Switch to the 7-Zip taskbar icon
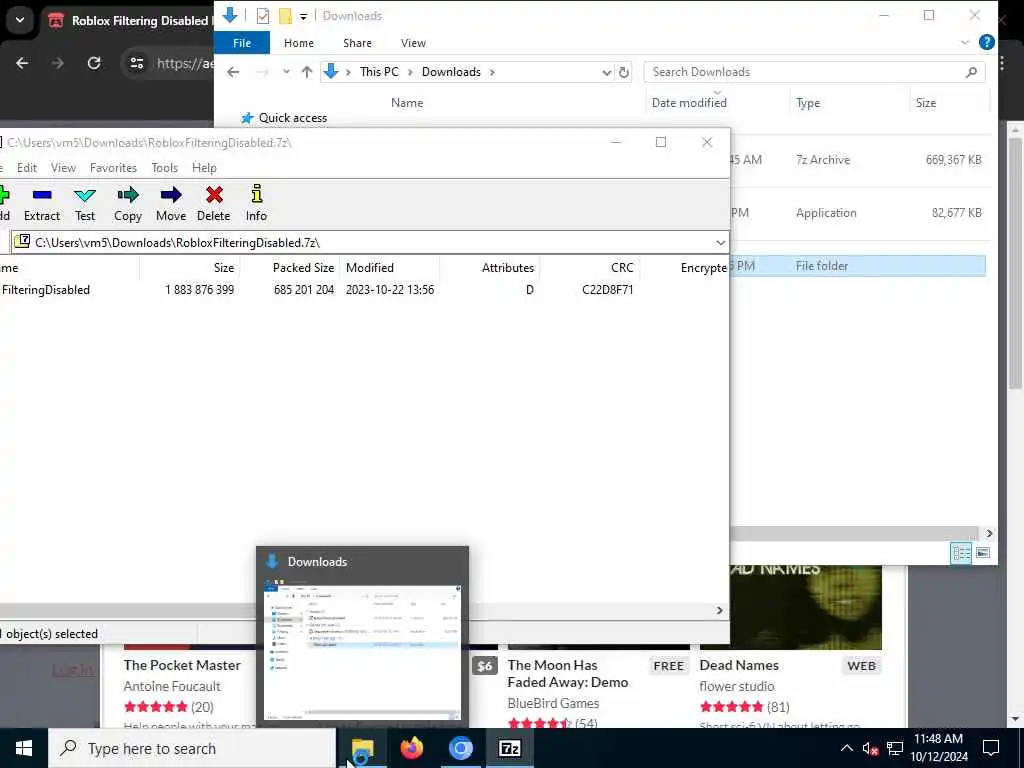This screenshot has height=768, width=1024. point(509,748)
